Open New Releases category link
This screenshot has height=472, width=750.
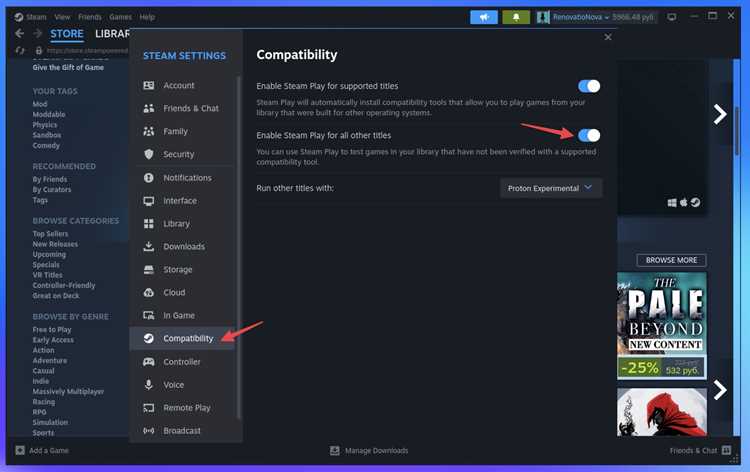tap(55, 244)
